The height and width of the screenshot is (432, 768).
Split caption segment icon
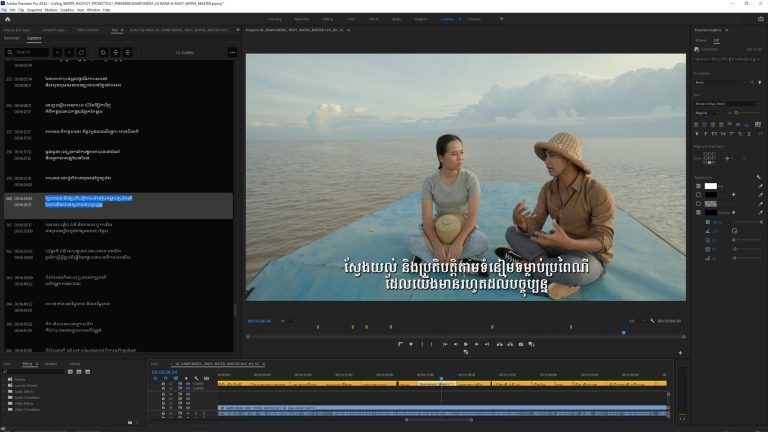point(116,52)
